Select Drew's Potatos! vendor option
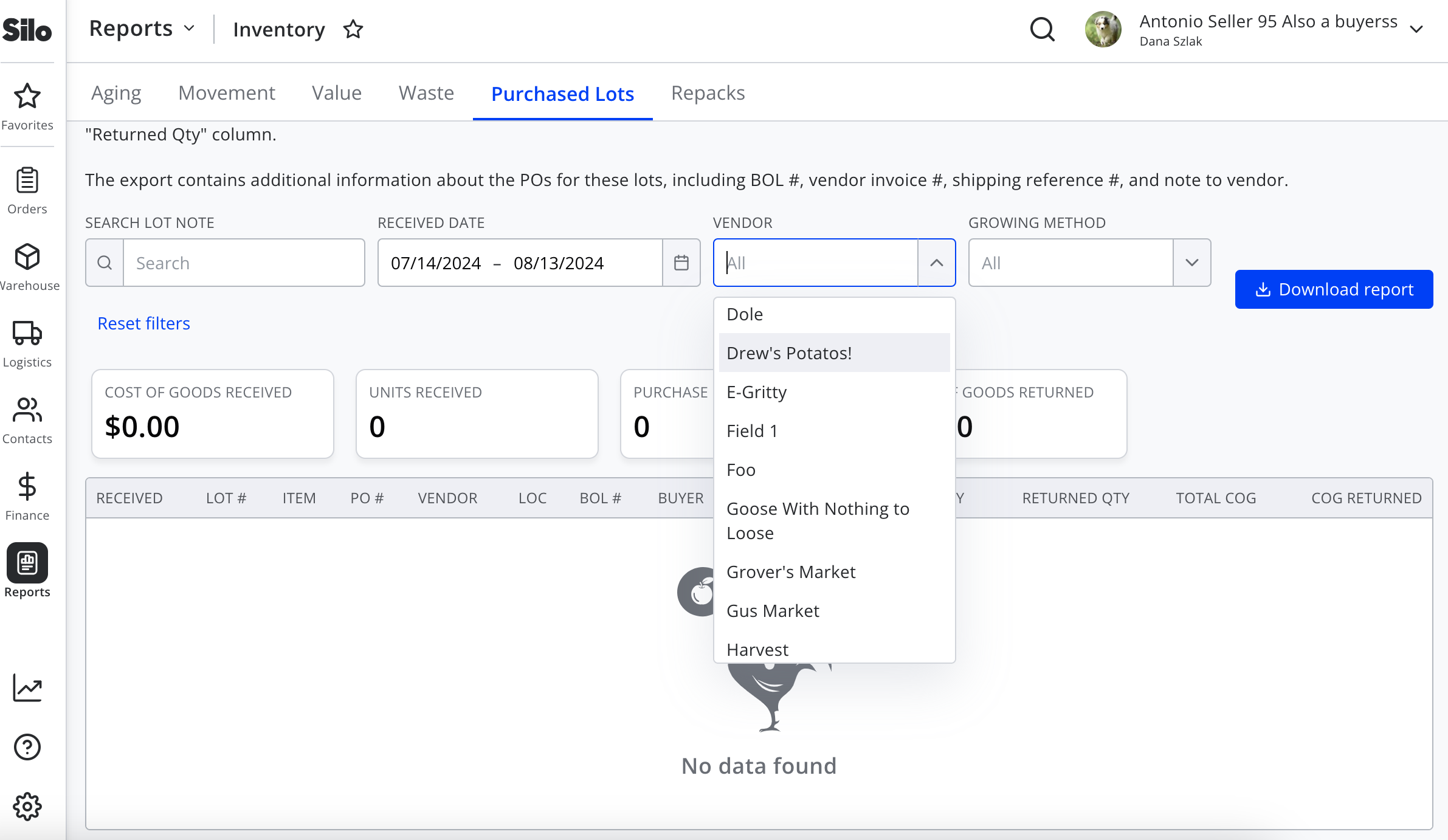This screenshot has width=1448, height=840. pyautogui.click(x=834, y=353)
